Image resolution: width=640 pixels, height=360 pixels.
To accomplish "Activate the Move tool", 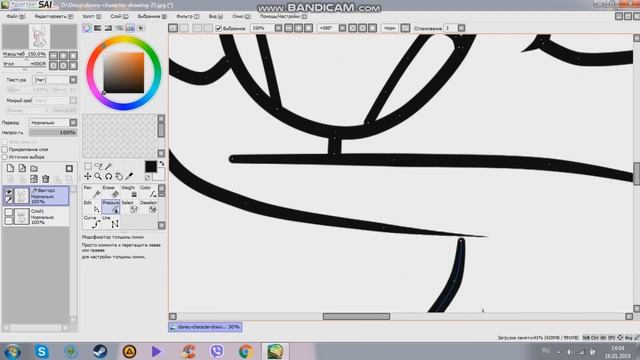I will point(88,176).
